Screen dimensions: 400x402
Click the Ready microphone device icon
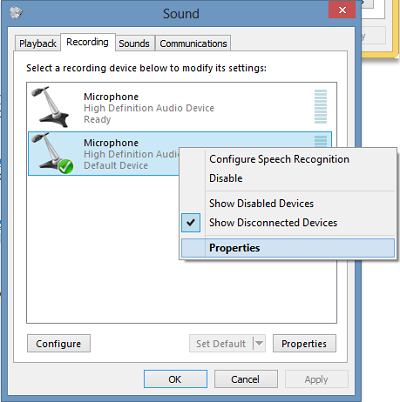(x=50, y=107)
